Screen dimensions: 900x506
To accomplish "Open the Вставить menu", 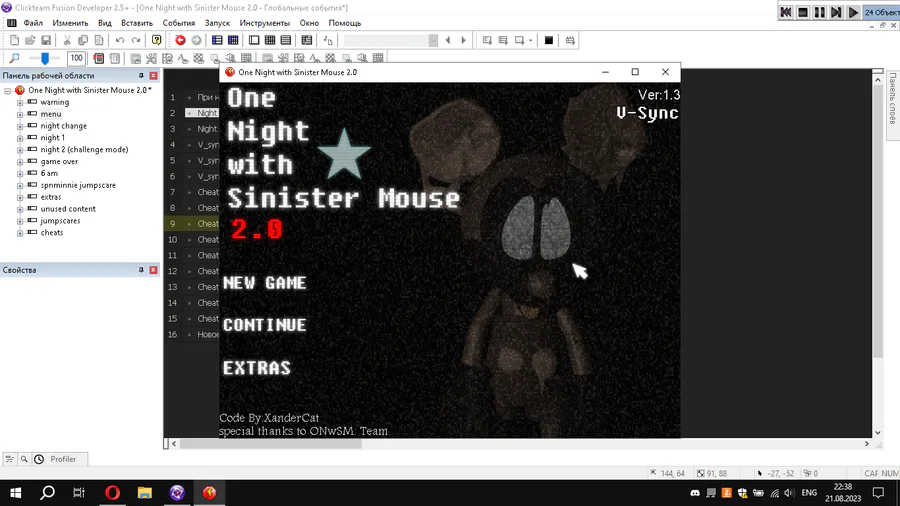I will (137, 23).
